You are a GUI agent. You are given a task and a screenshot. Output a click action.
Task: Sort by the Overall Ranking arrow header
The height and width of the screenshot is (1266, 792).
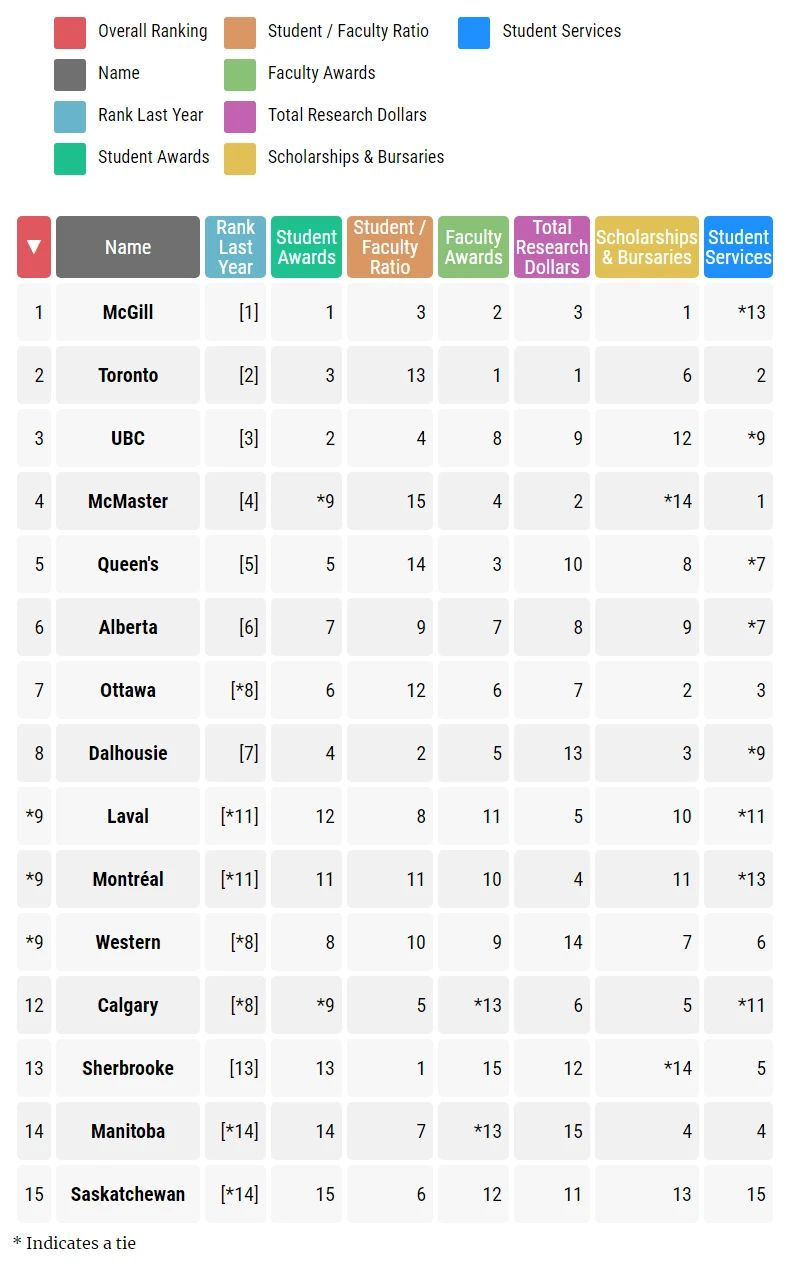tap(34, 247)
